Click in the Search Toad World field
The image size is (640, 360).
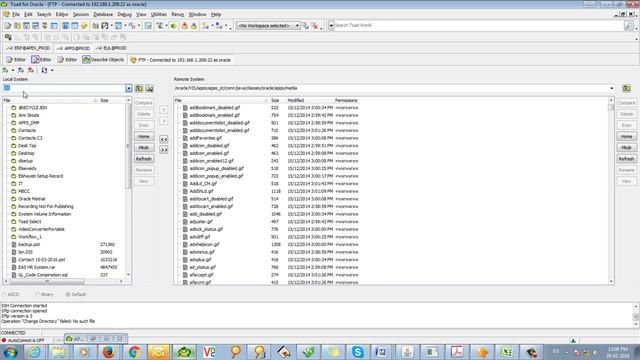[478, 25]
